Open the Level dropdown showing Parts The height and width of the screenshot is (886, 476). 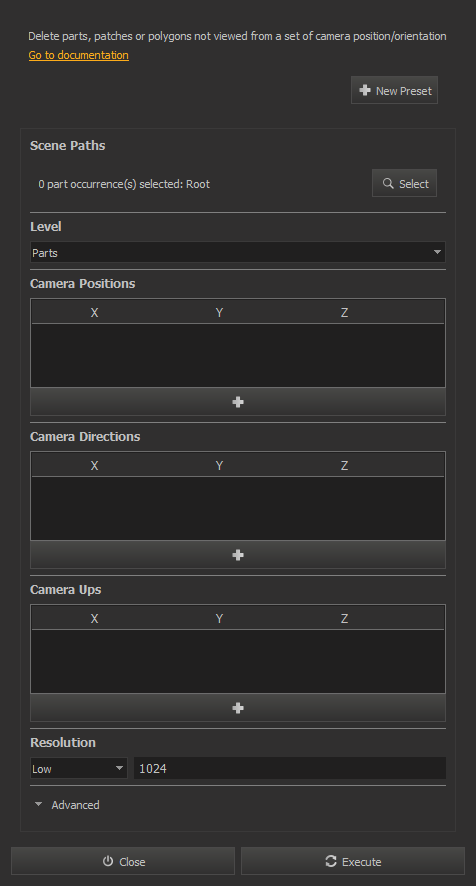tap(238, 252)
